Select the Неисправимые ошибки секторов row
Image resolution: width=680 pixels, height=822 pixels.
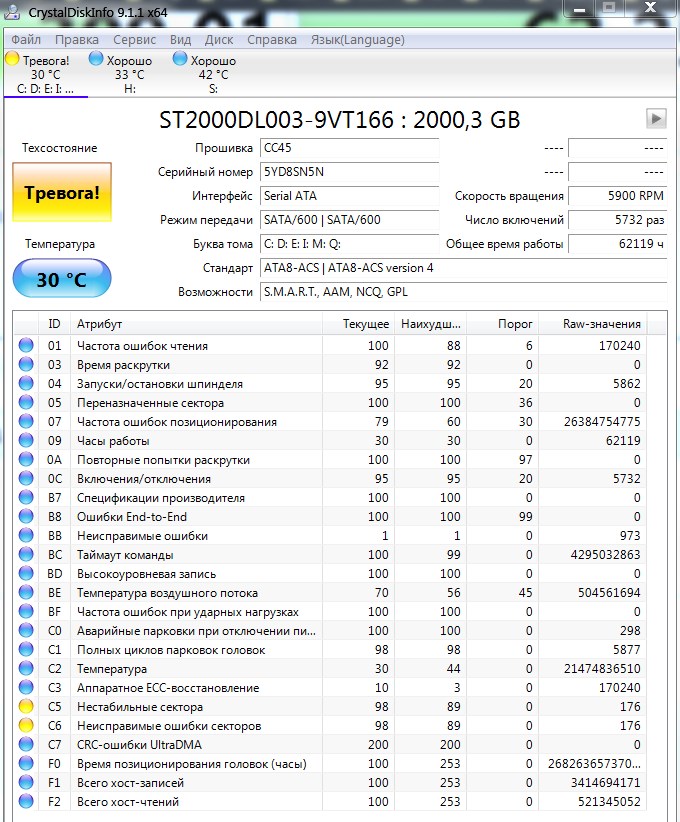click(330, 726)
